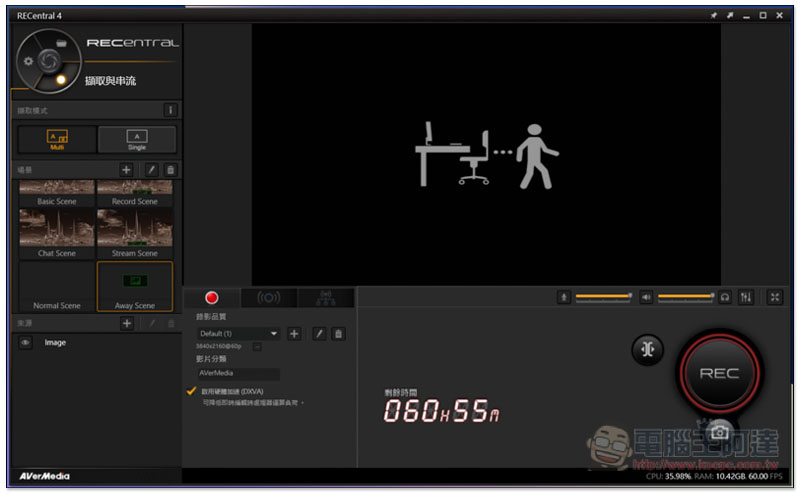800x494 pixels.
Task: Select the Chat Scene thumbnail
Action: click(57, 234)
